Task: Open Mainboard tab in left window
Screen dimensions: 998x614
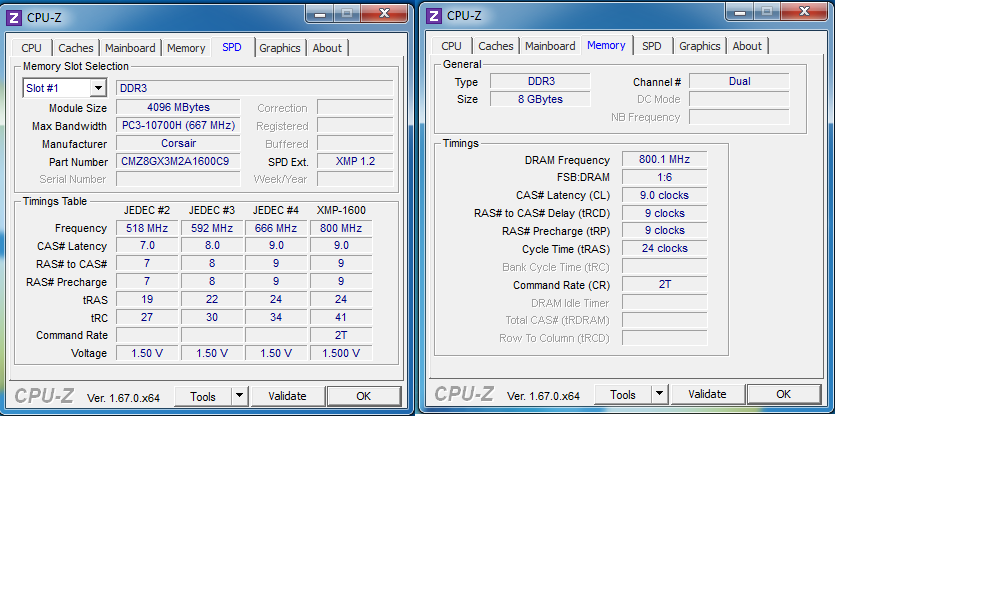Action: [130, 48]
